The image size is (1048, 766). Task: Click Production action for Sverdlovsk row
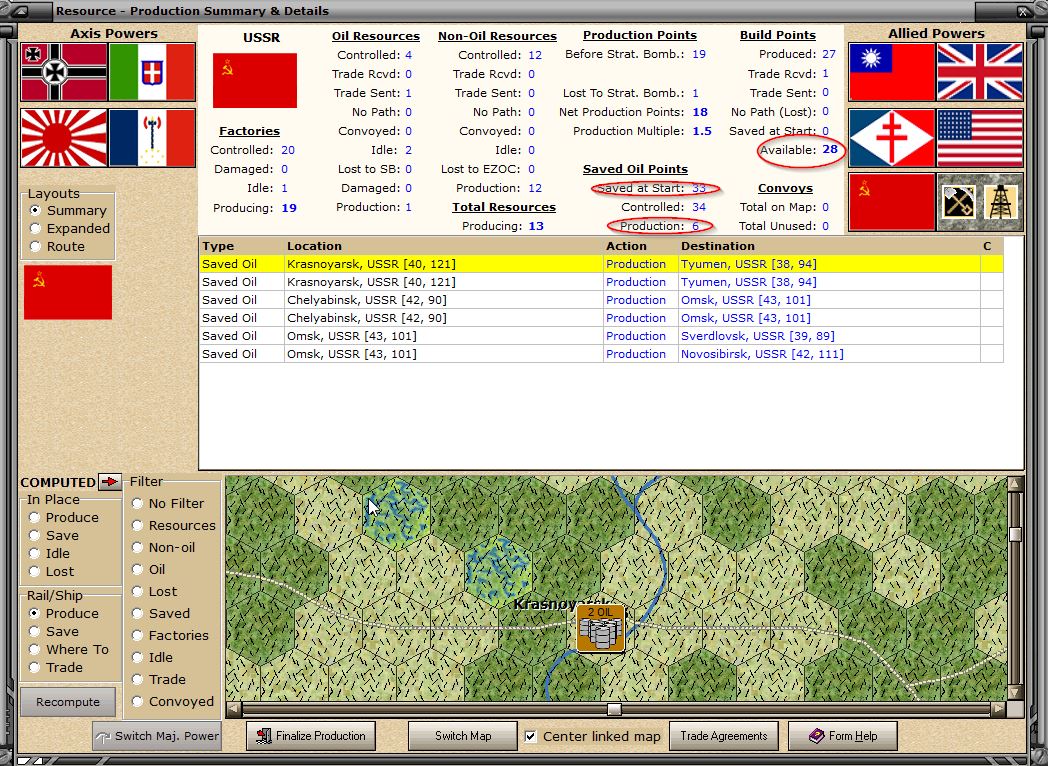tap(636, 336)
